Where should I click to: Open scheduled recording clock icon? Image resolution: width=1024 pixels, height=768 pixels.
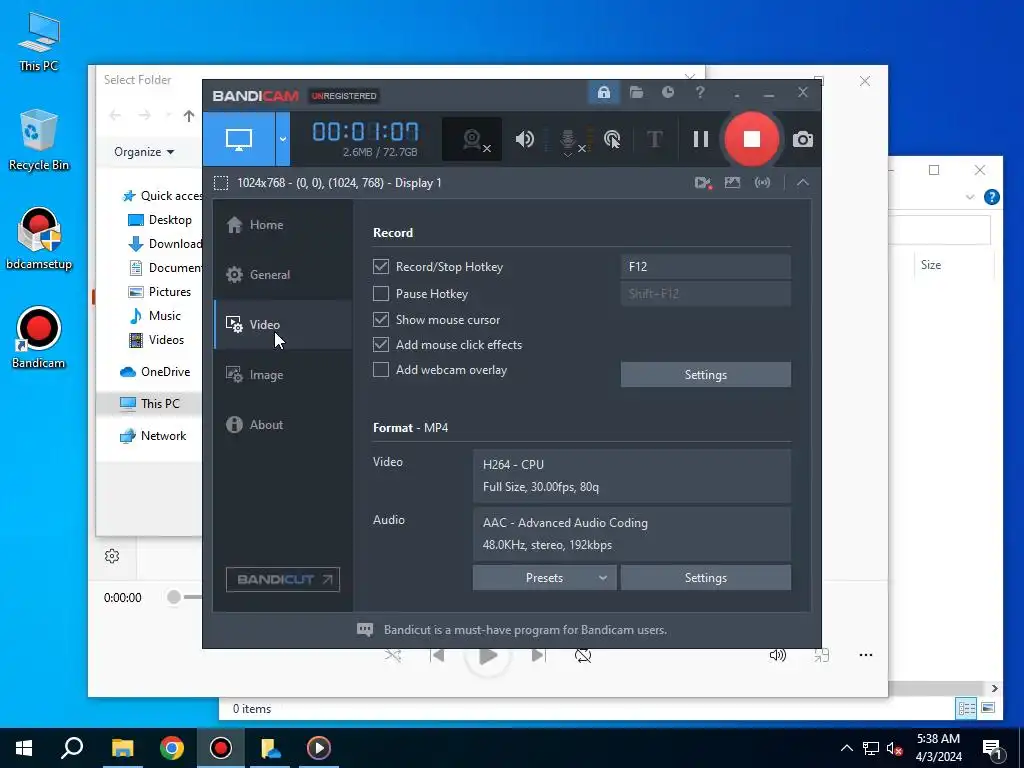668,93
